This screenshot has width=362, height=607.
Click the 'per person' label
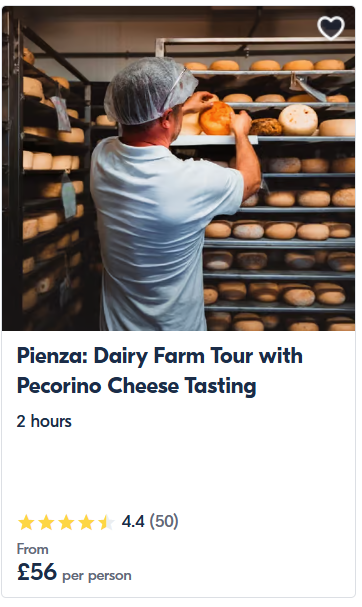tap(97, 575)
